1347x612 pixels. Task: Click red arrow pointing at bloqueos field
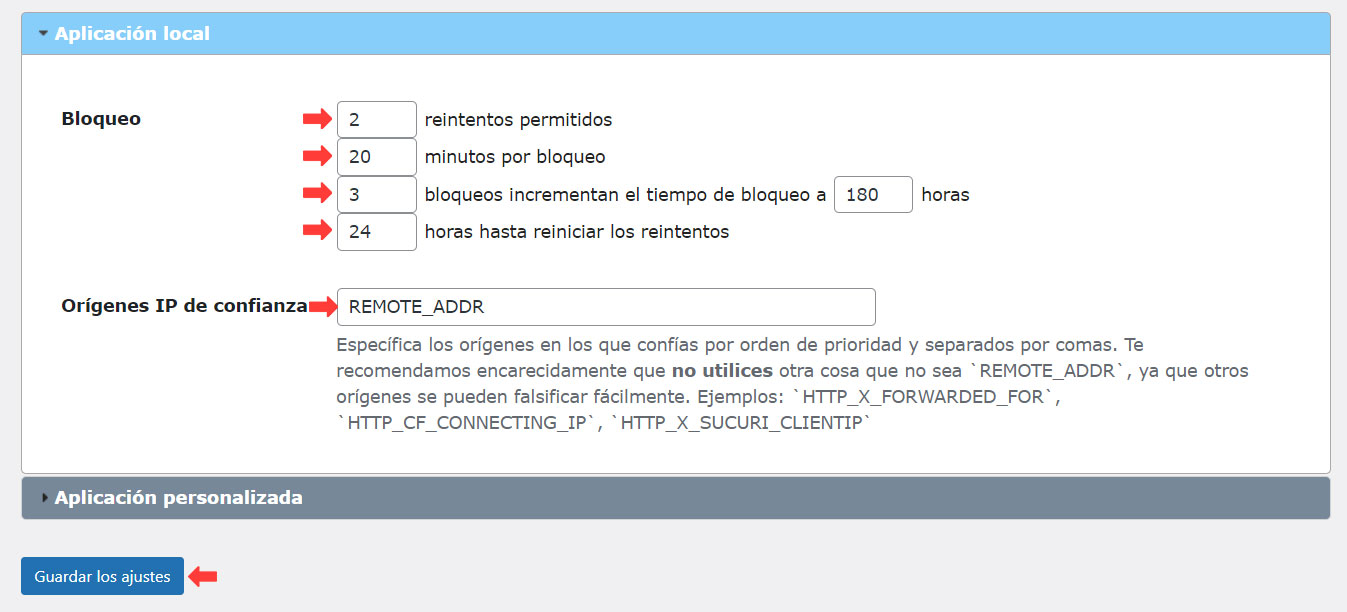[x=317, y=194]
